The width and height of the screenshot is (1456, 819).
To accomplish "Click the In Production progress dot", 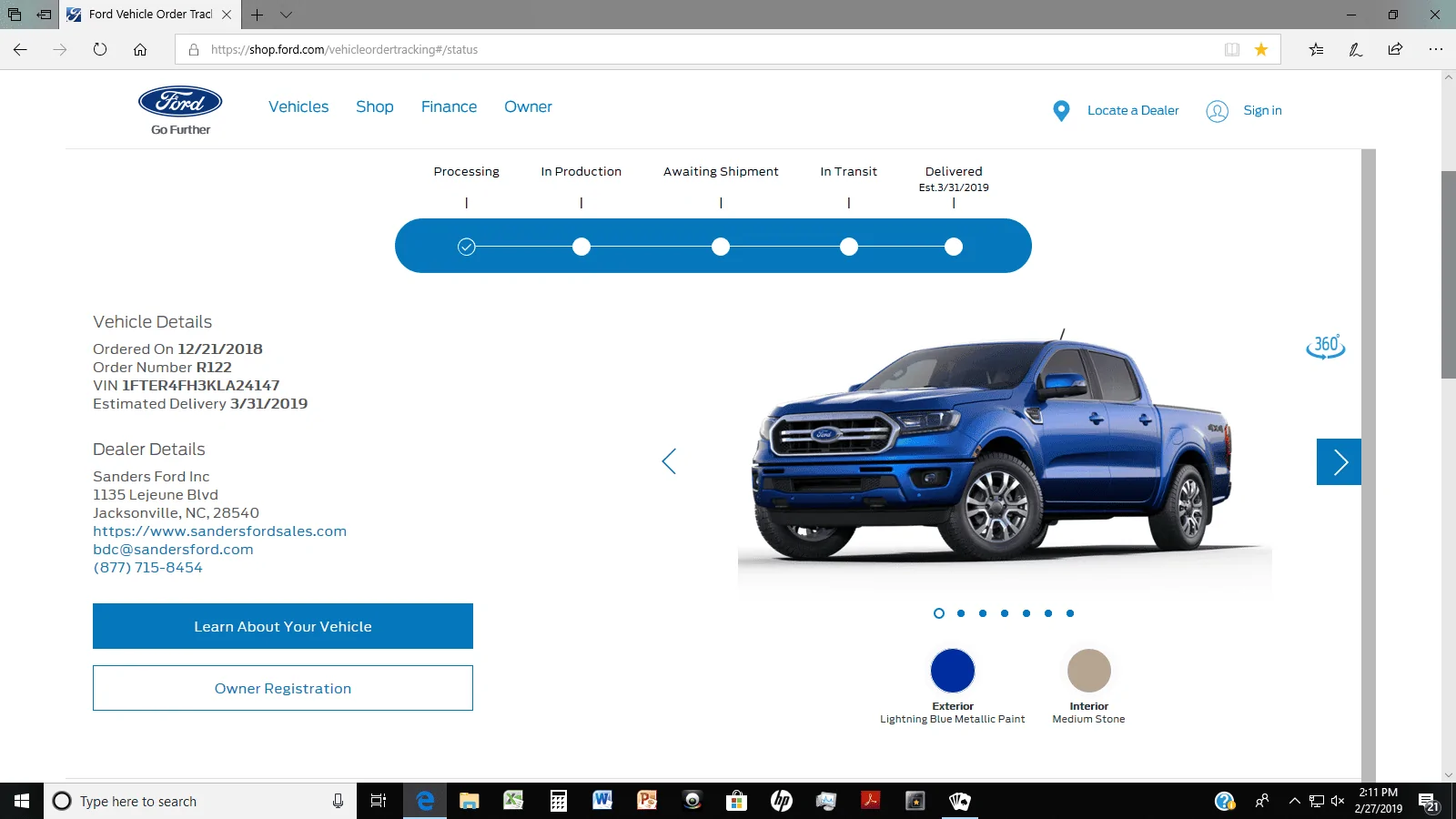I will tap(581, 247).
